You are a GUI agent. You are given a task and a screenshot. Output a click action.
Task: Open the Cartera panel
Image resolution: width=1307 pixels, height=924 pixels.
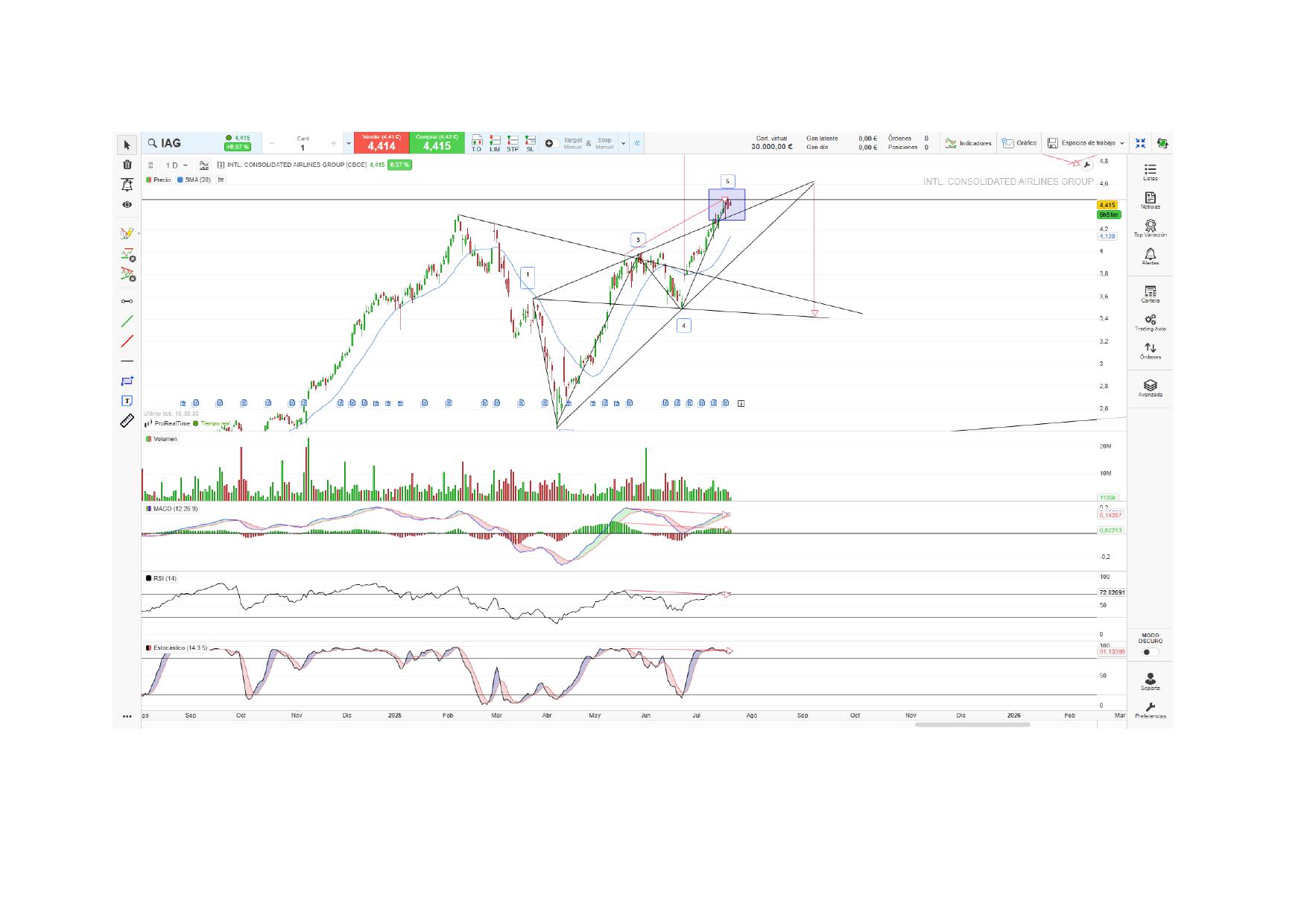coord(1150,294)
